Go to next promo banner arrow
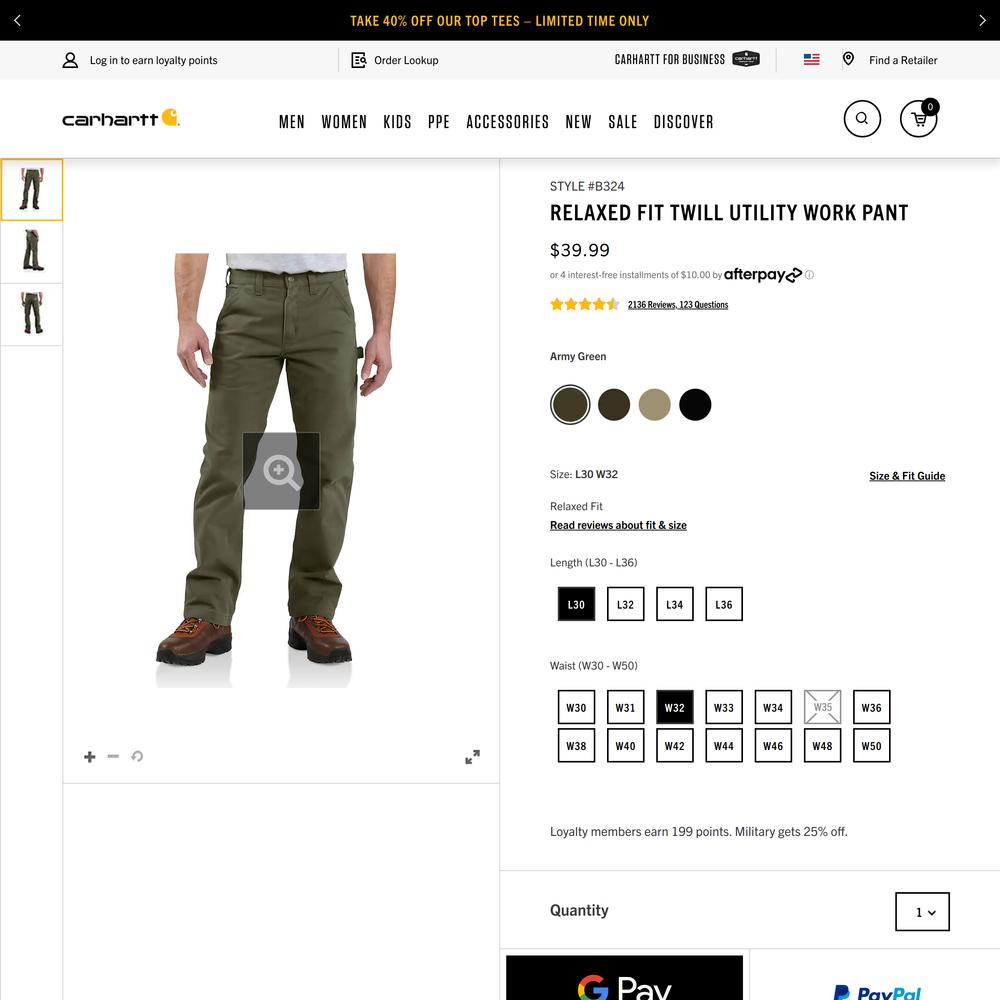Image resolution: width=1000 pixels, height=1000 pixels. pyautogui.click(x=982, y=20)
